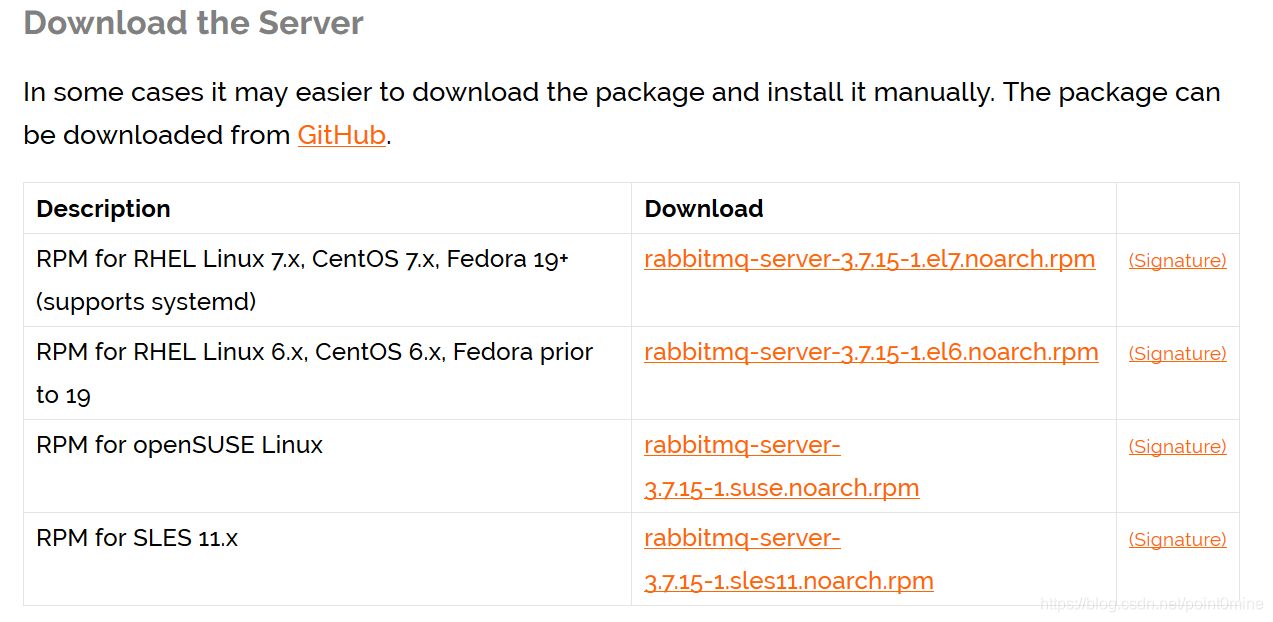Click the Download column header

pos(703,208)
